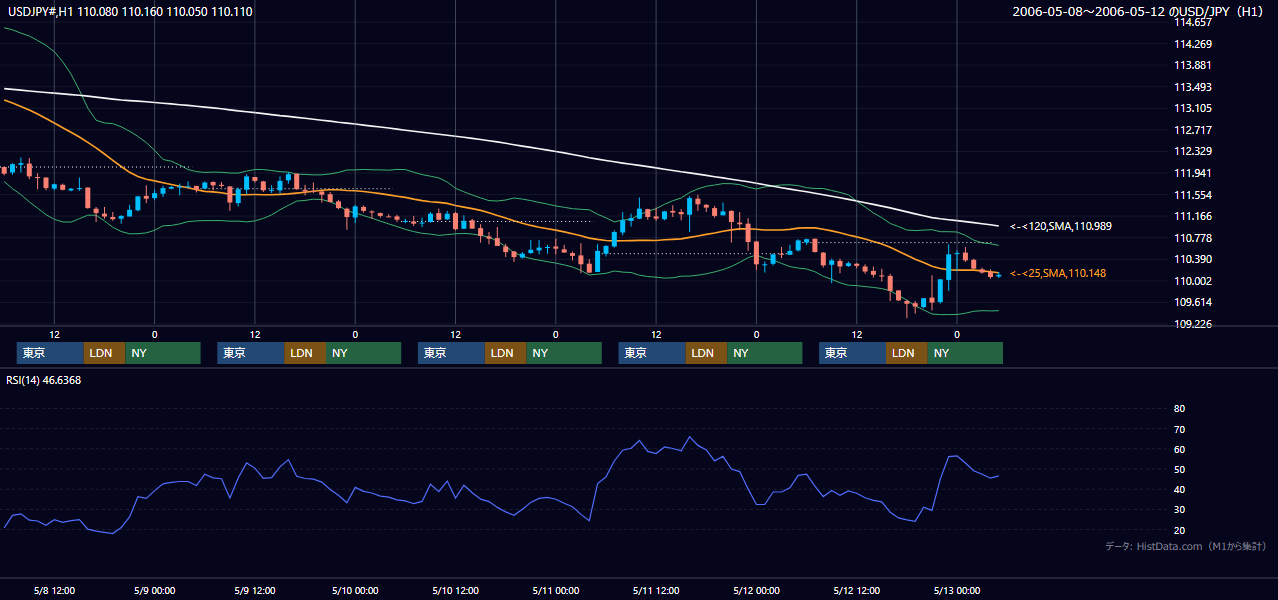Click price axis value 111.554

point(1192,195)
